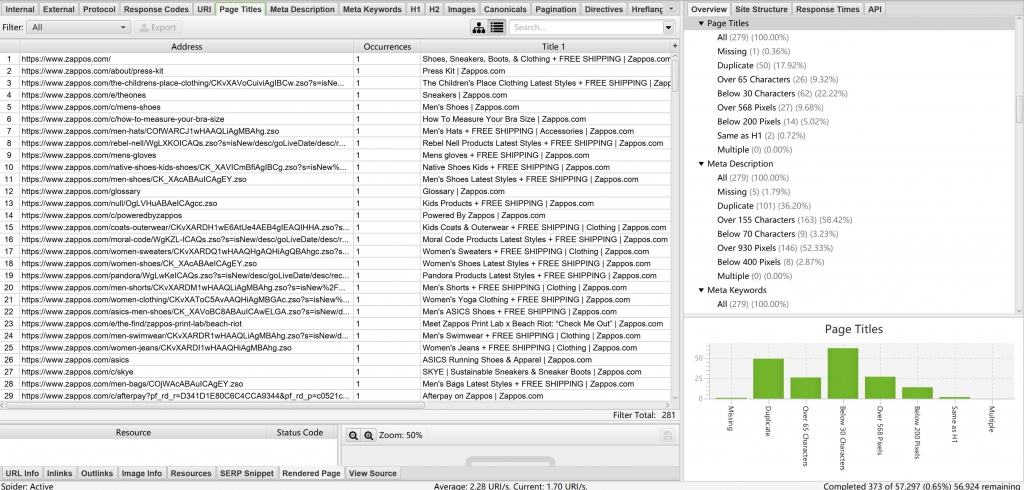The width and height of the screenshot is (1024, 490).
Task: Open the search options dropdown arrow
Action: (x=668, y=27)
